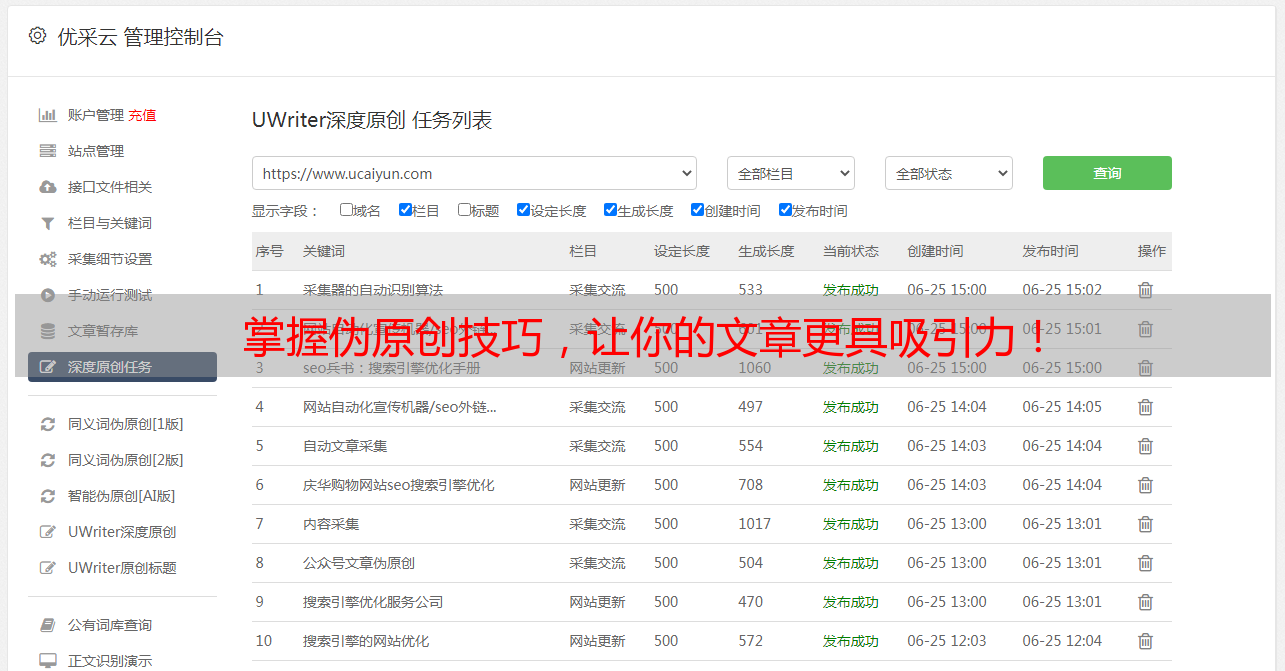Open 同义词伪原创[1版] in the sidebar
The height and width of the screenshot is (671, 1285).
(125, 424)
